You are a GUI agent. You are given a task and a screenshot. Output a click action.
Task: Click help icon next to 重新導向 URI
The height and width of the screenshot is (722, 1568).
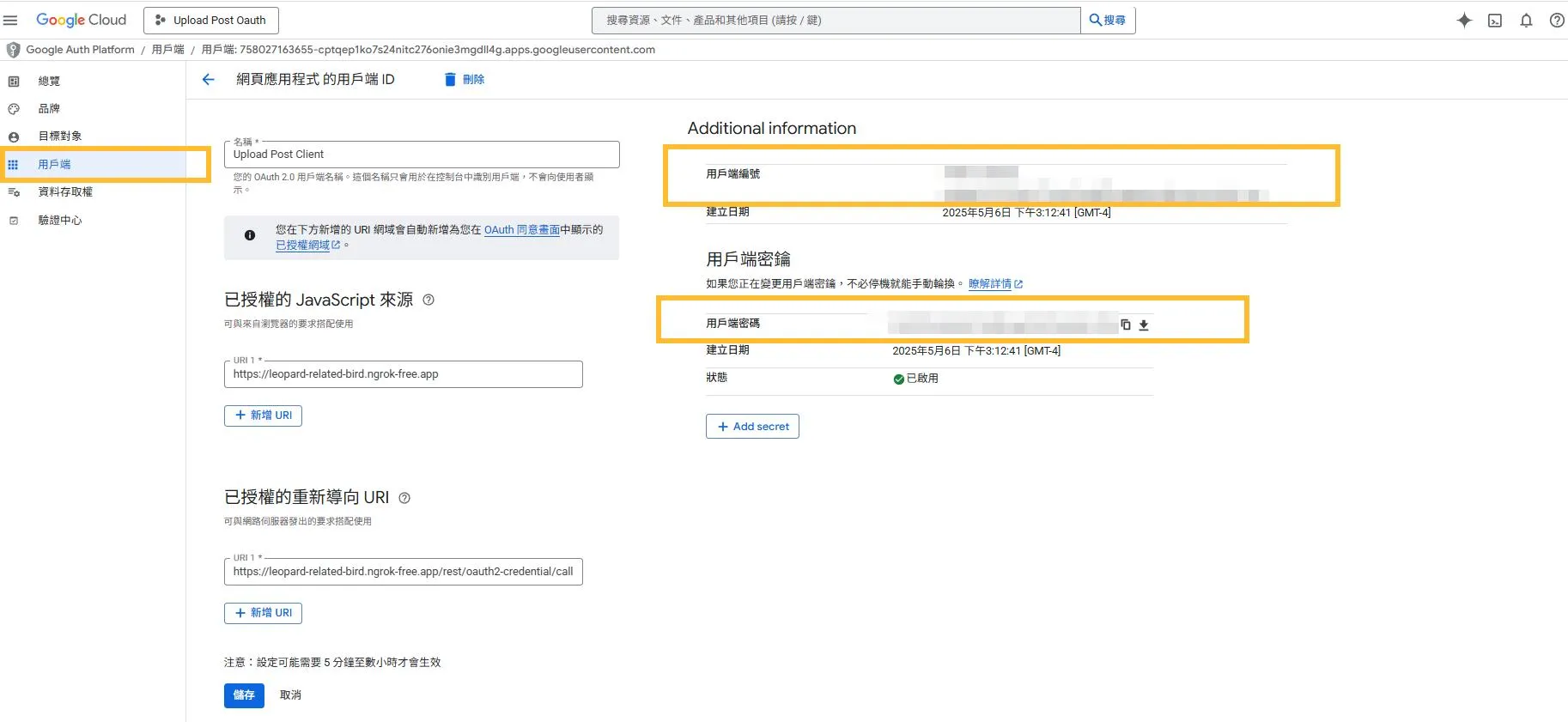point(404,498)
